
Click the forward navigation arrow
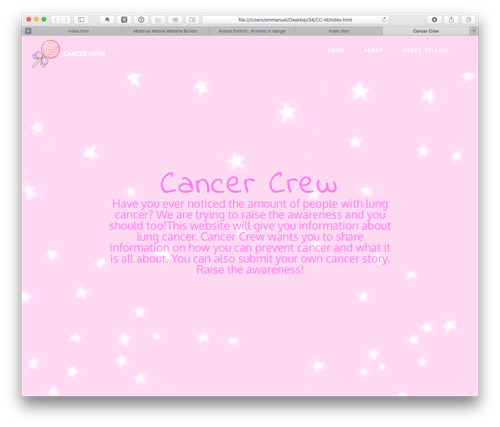(66, 20)
